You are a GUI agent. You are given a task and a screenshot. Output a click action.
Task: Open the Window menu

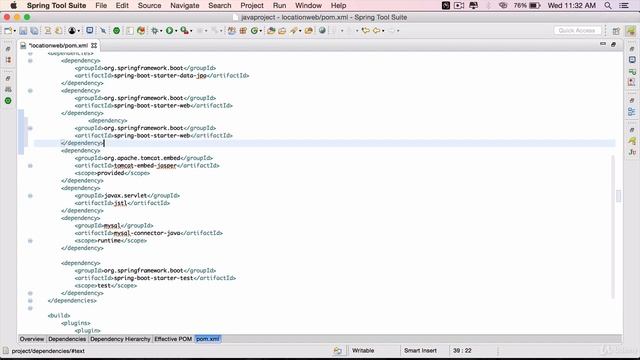(309, 6)
